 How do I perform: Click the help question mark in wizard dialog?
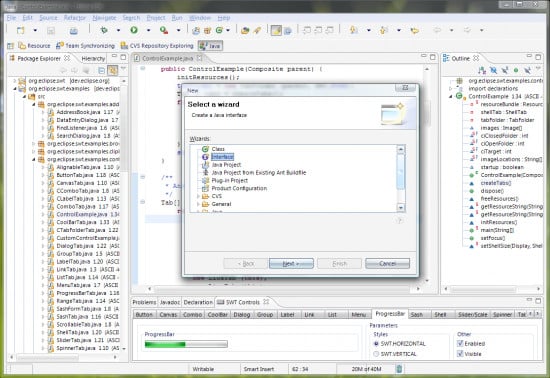399,221
